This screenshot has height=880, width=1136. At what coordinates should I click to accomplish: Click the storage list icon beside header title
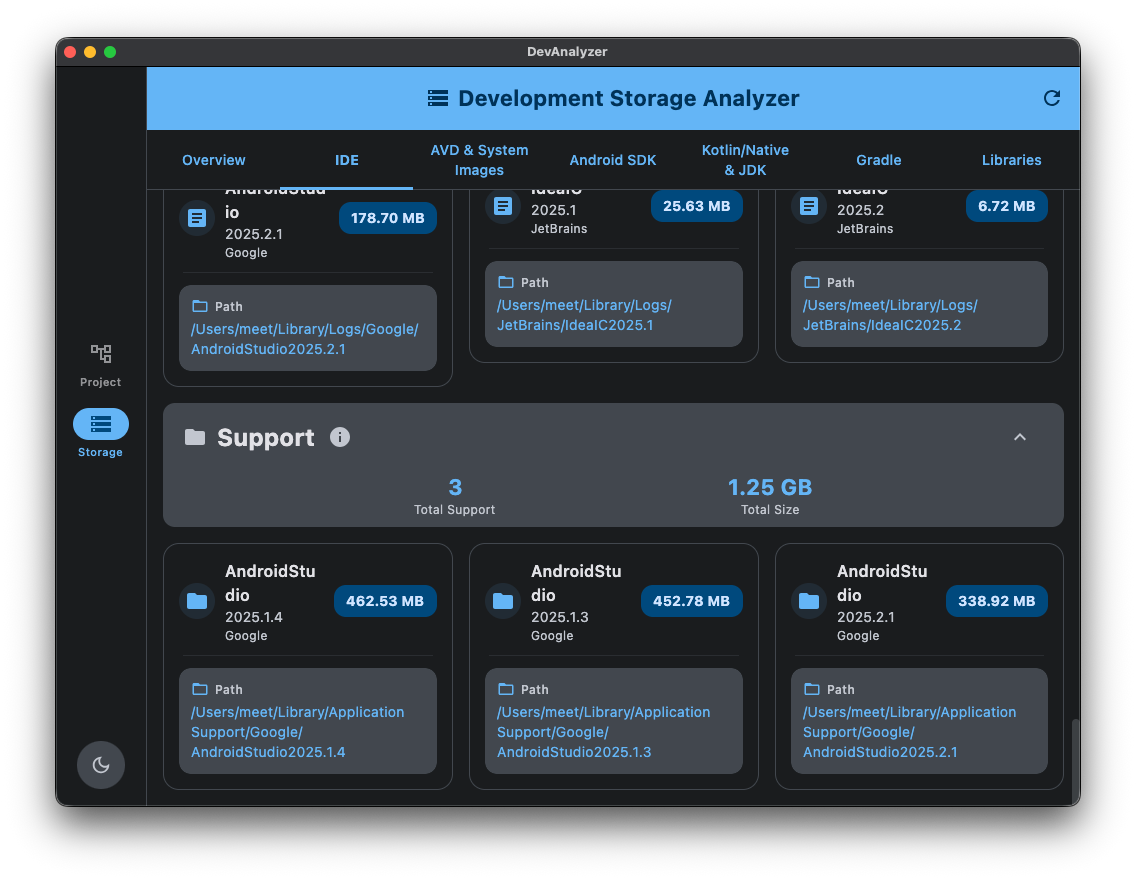[438, 99]
